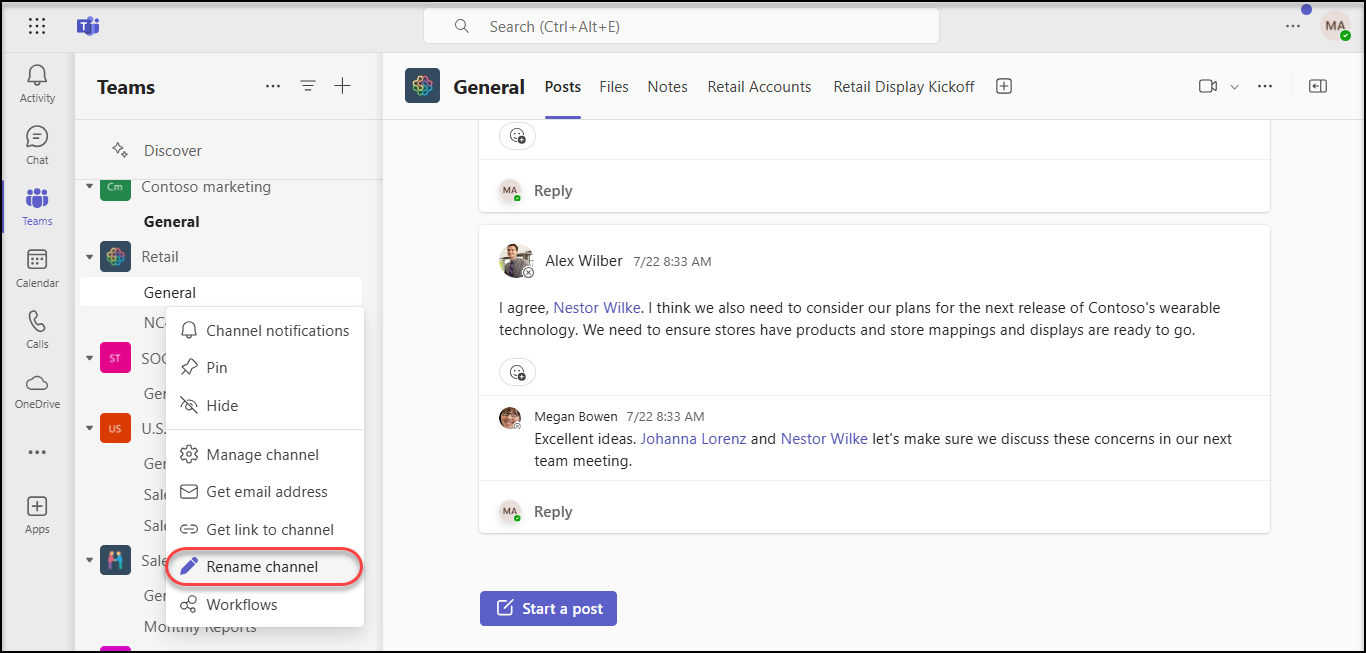
Task: Click the Nestor Wilke mention link
Action: coord(597,308)
